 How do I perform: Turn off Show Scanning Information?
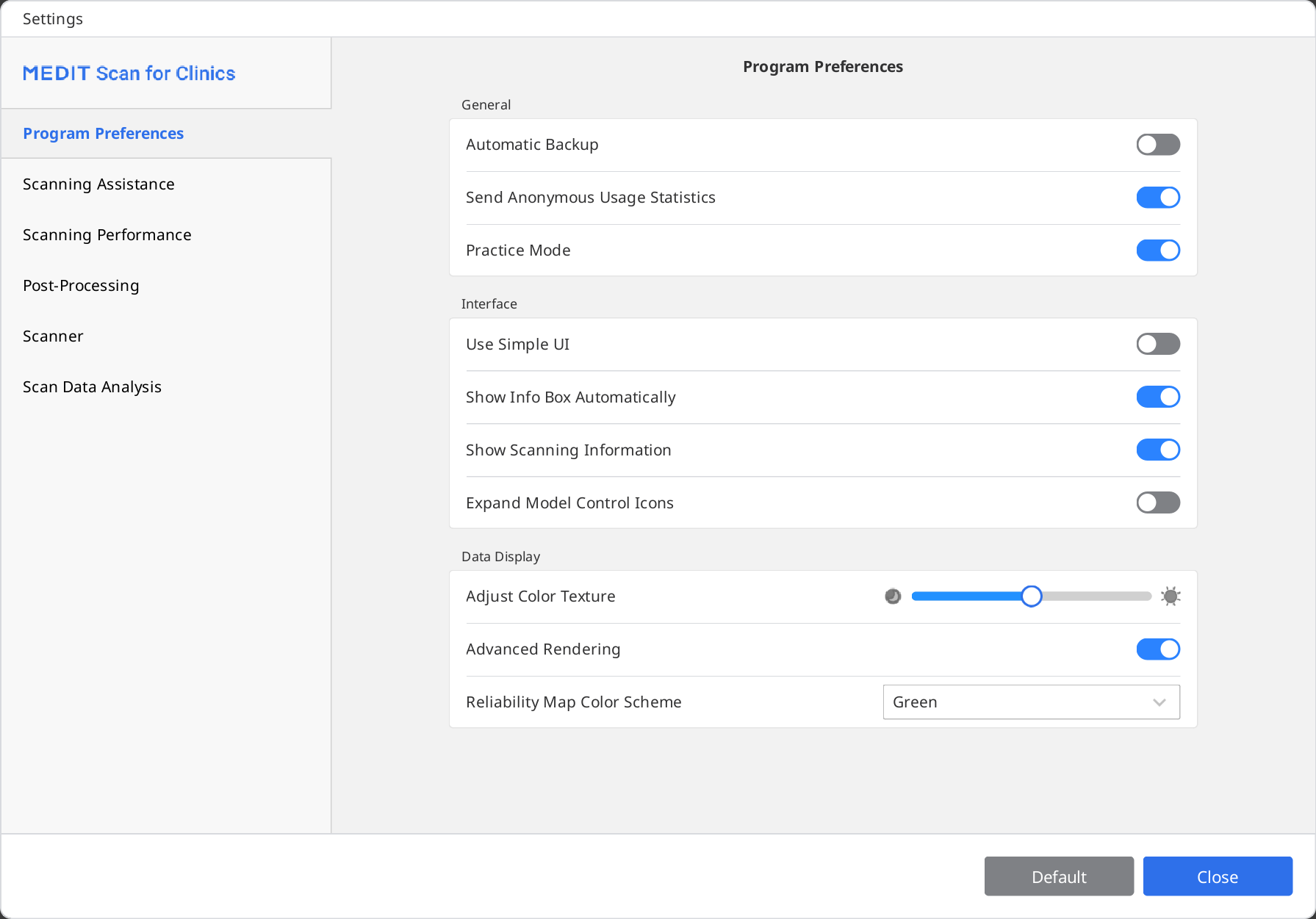(1158, 450)
